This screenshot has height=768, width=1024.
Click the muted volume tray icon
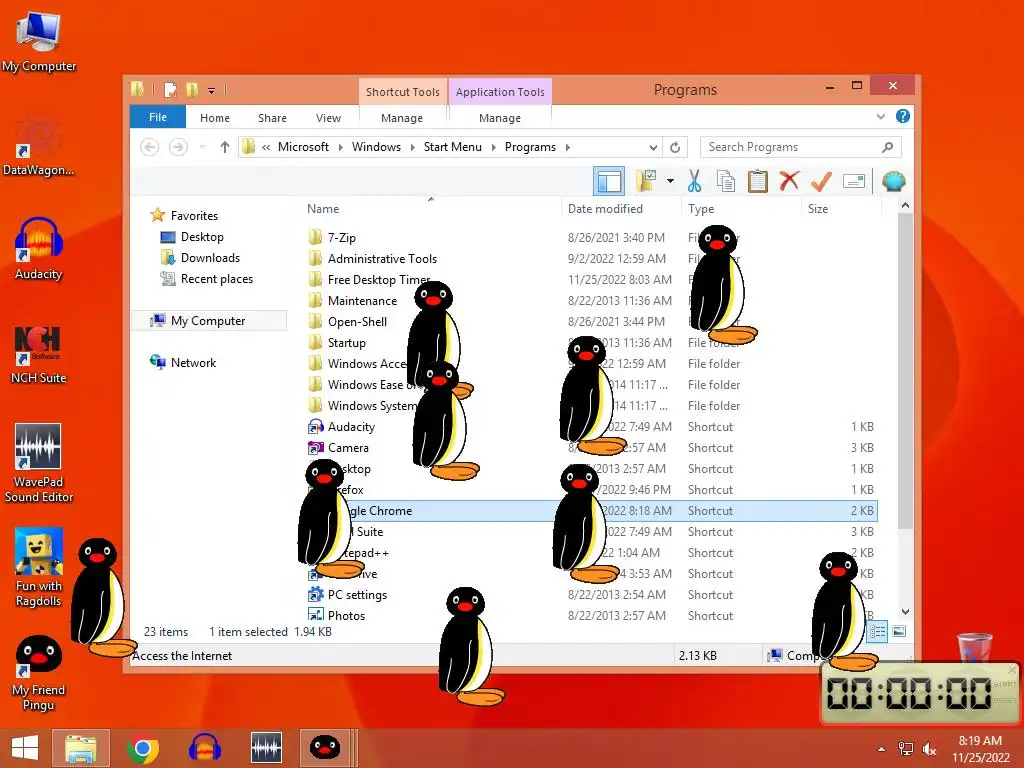929,749
